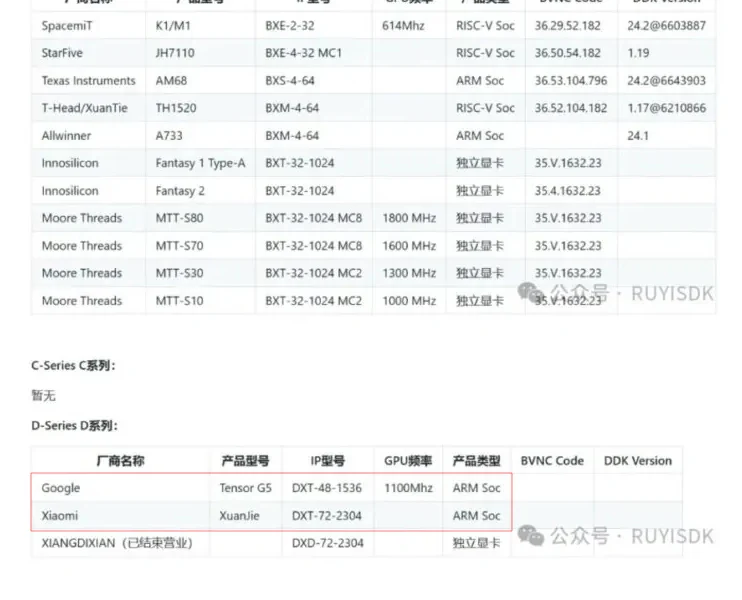
Task: Select BVNC code 36.52.104.182
Action: click(x=571, y=108)
